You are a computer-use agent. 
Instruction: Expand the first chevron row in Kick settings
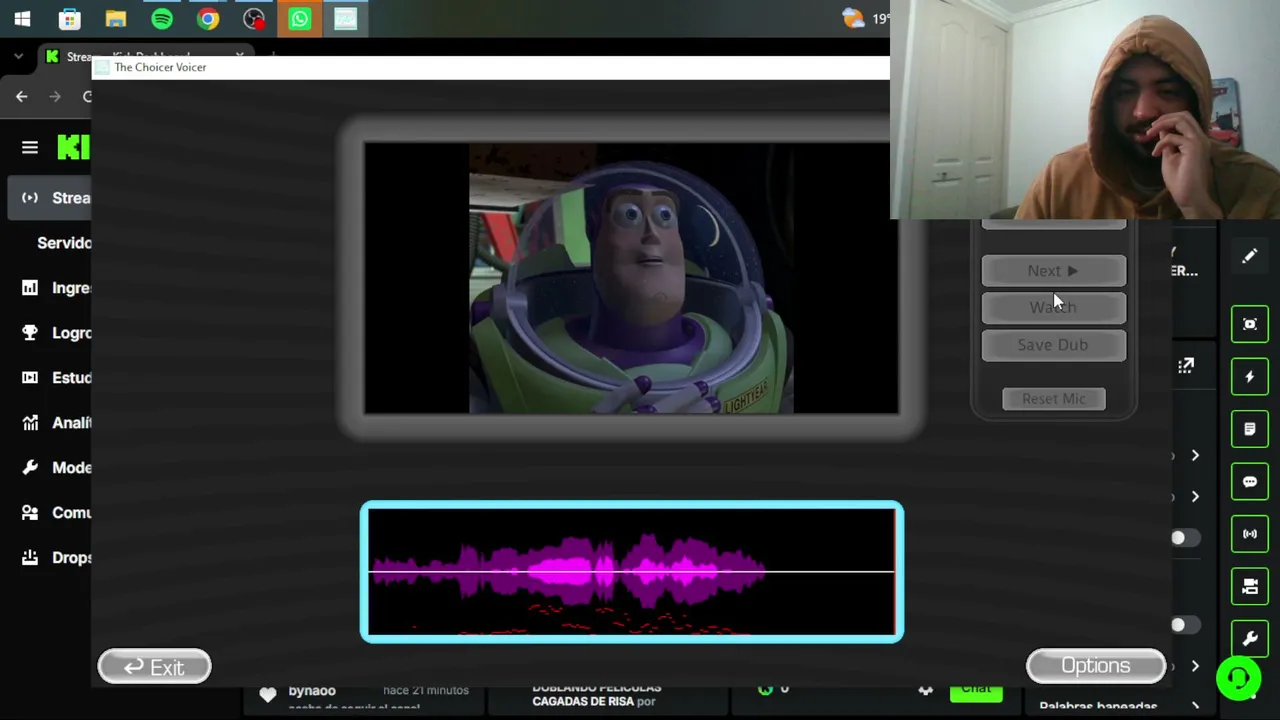(x=1195, y=456)
